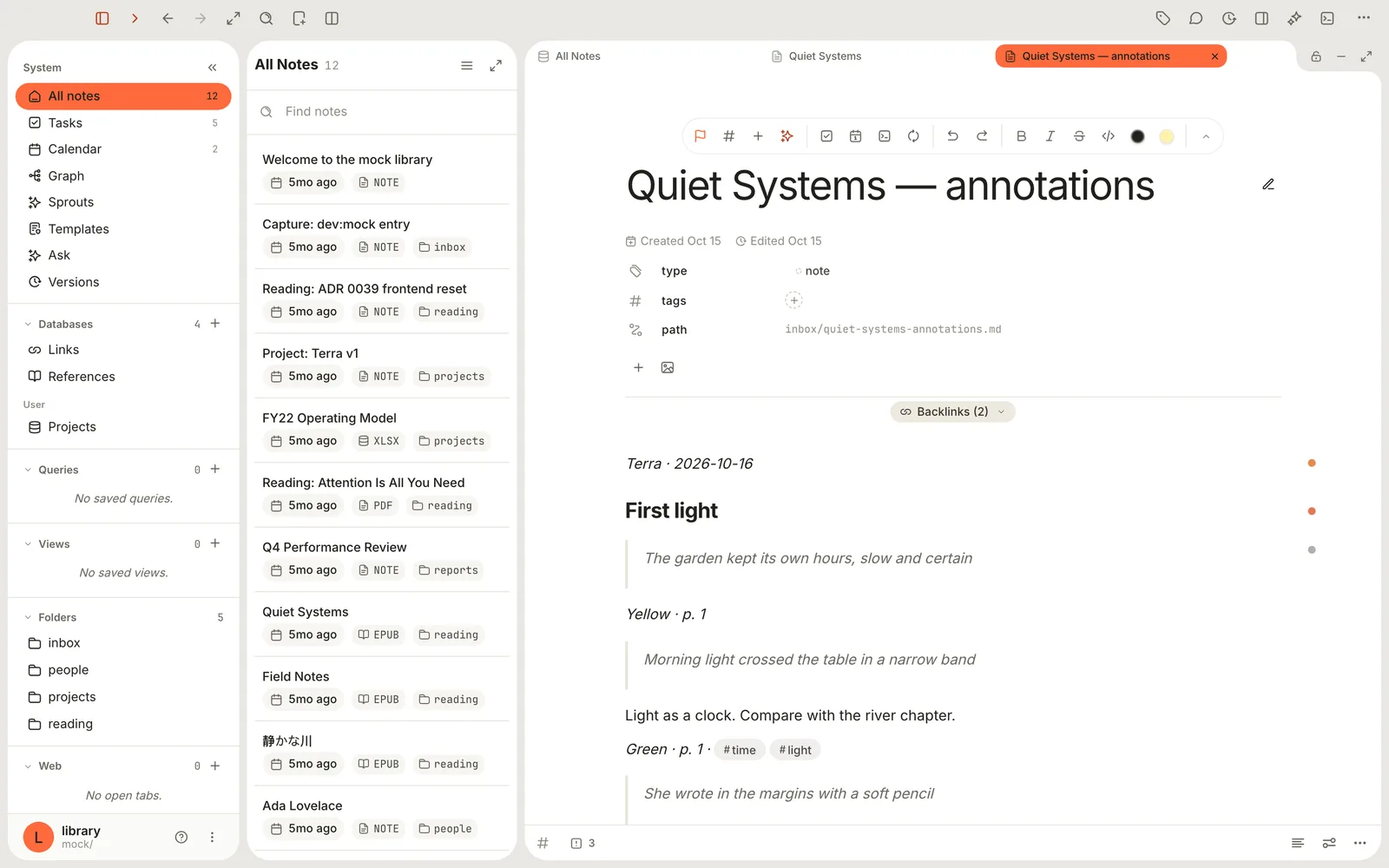This screenshot has width=1389, height=868.
Task: Close the Quiet Systems — annotations tab
Action: tap(1215, 56)
